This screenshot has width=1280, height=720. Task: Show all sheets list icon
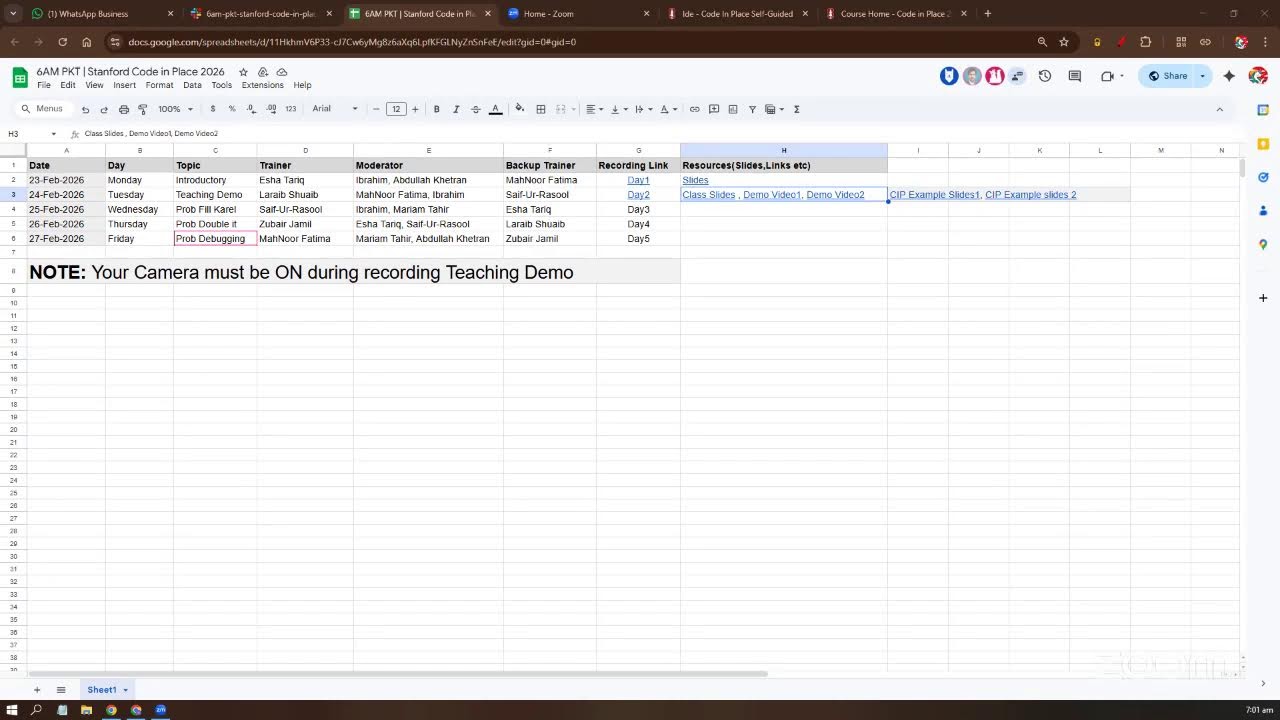coord(61,690)
